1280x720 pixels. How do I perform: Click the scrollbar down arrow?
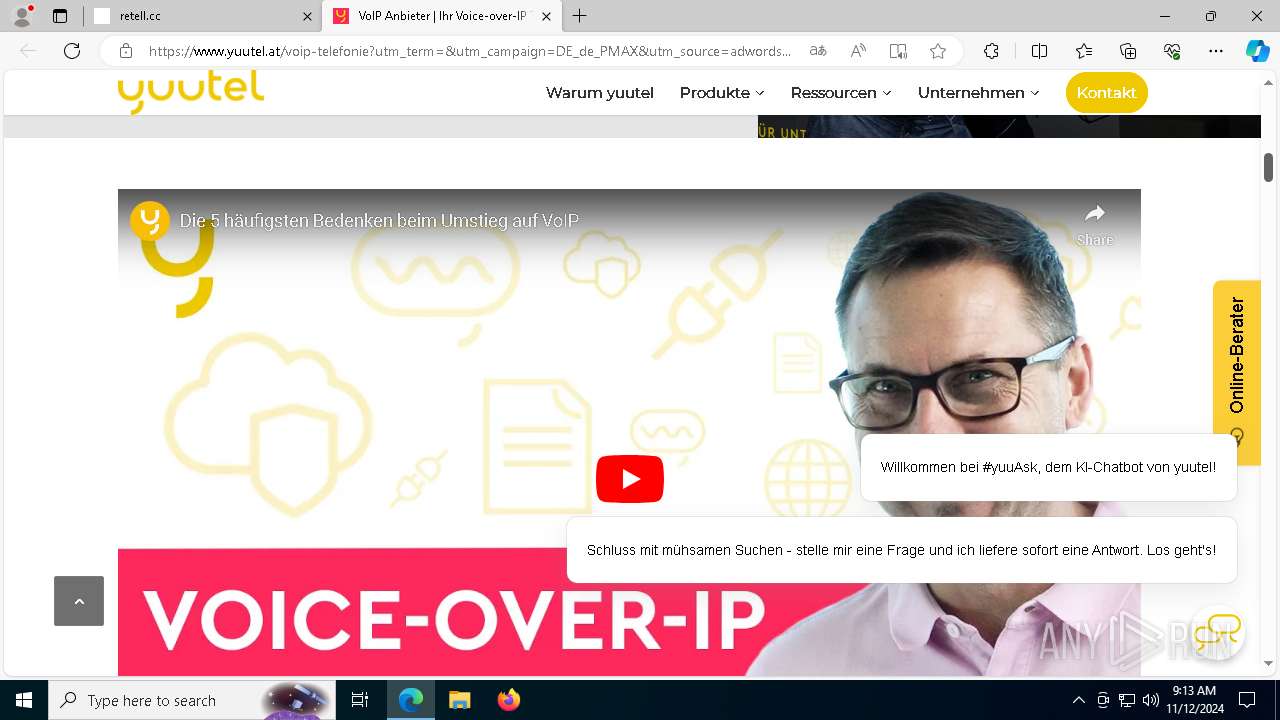click(x=1268, y=663)
